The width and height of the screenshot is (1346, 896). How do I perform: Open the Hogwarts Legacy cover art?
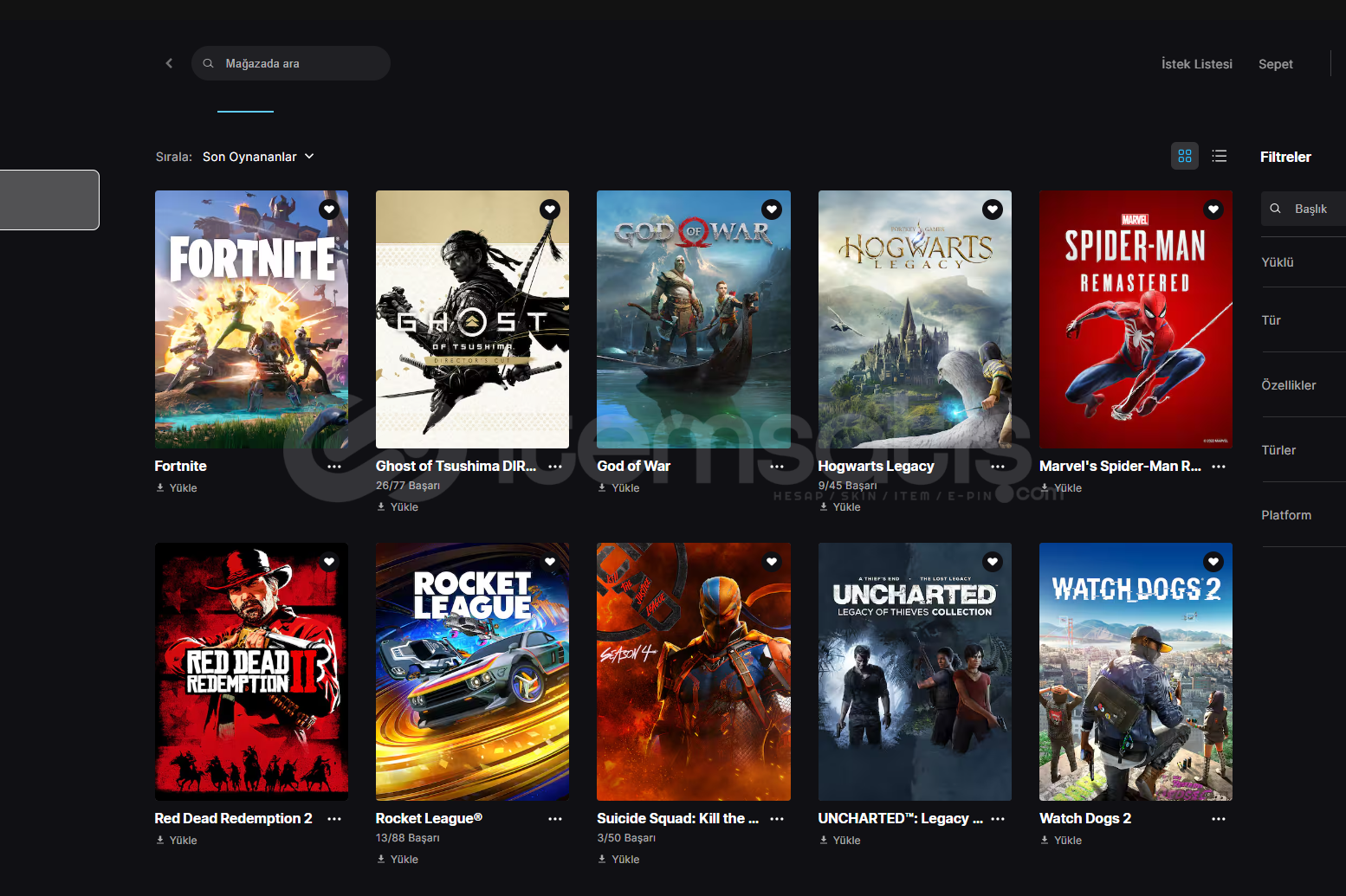pos(915,319)
